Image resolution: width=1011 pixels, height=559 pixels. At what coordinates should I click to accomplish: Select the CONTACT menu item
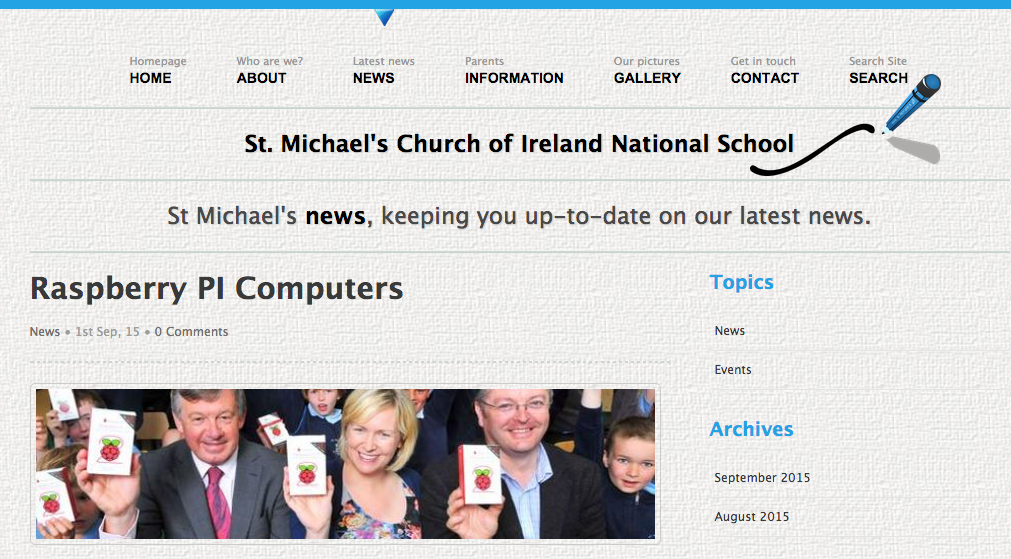pos(764,70)
